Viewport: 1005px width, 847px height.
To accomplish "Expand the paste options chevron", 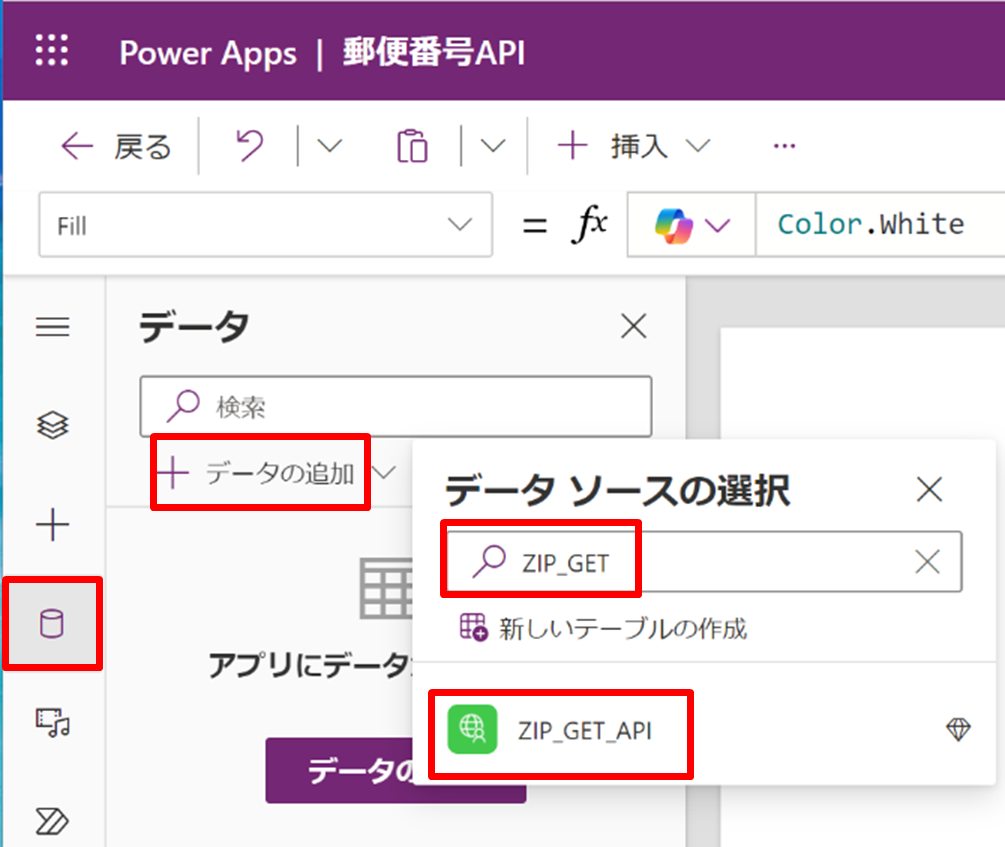I will [492, 146].
